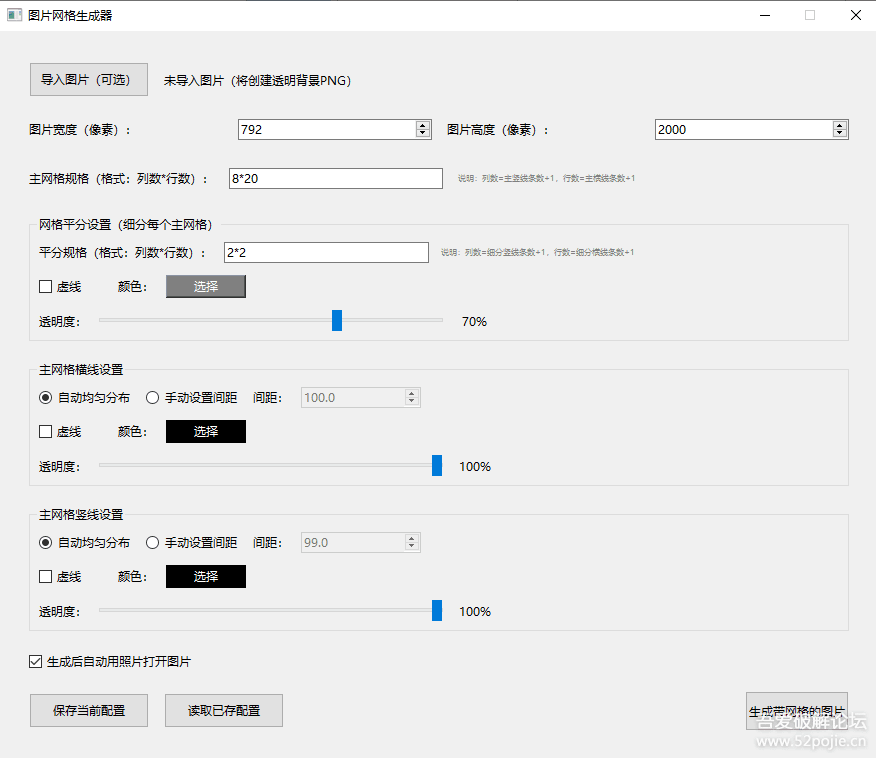Click the 读取已存配置 button
The width and height of the screenshot is (876, 758).
pyautogui.click(x=224, y=710)
